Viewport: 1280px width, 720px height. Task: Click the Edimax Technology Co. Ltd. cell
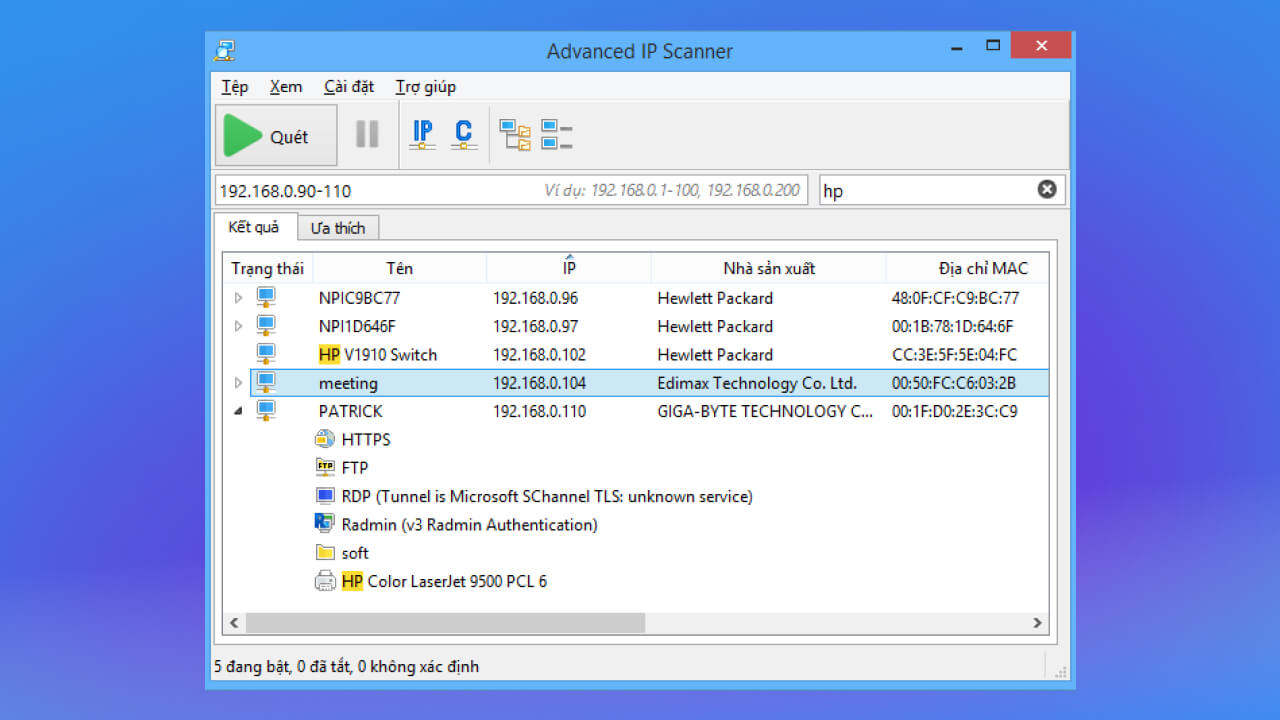coord(757,383)
